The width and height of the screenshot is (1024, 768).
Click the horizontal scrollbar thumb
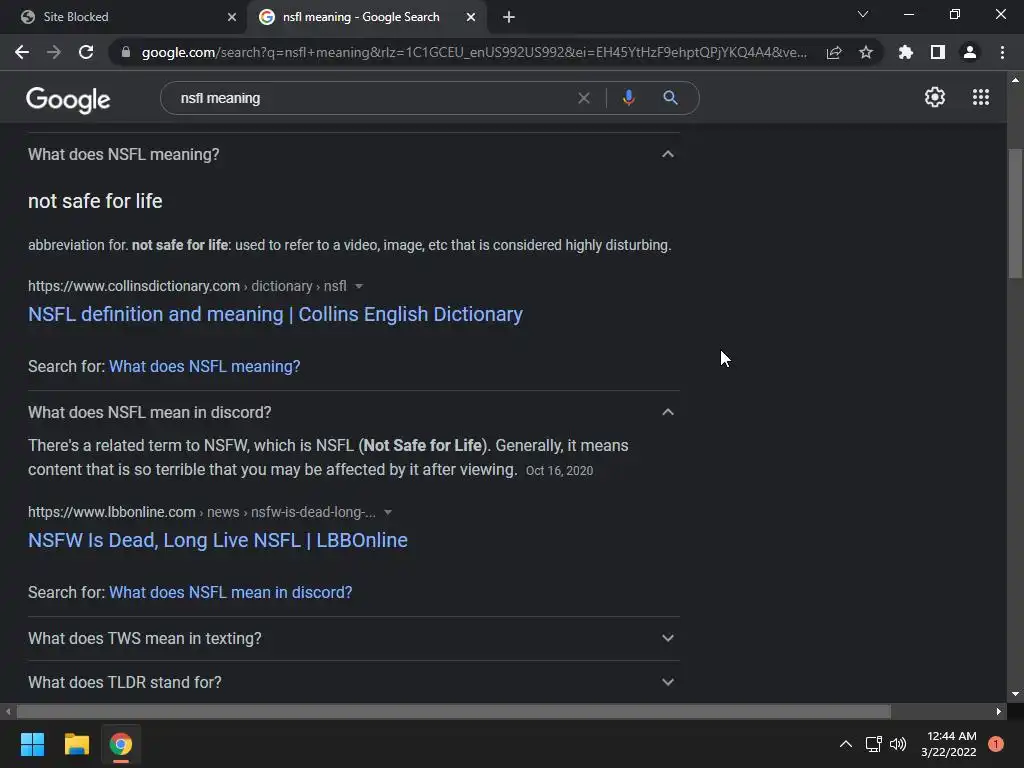click(x=454, y=711)
